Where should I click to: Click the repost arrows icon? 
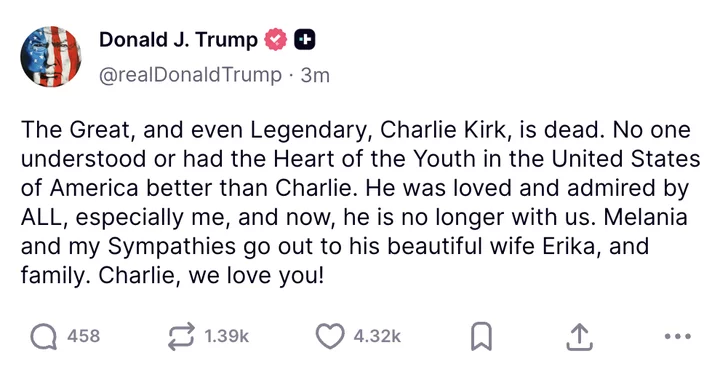(x=181, y=337)
